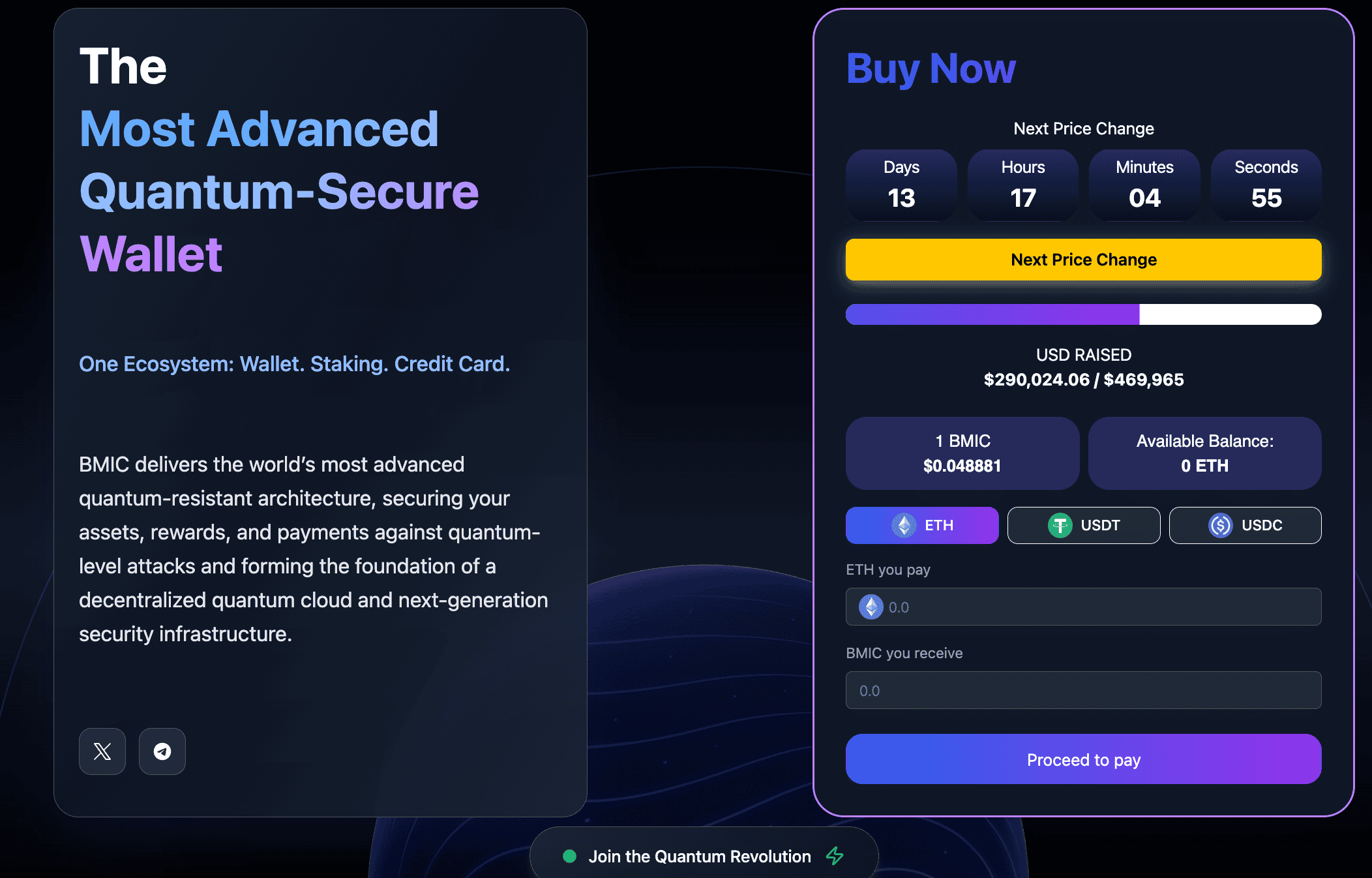This screenshot has height=878, width=1372.
Task: Click the Ethereum icon inside the ETH button
Action: pyautogui.click(x=904, y=524)
